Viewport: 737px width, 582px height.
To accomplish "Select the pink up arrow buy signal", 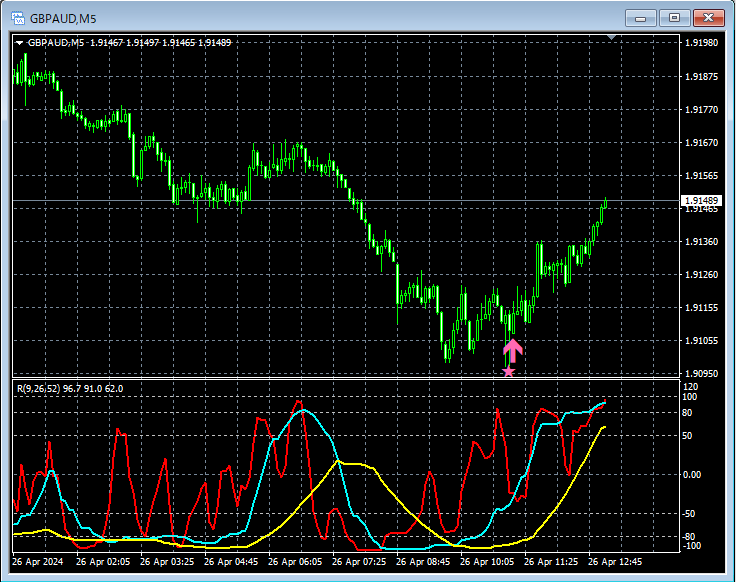I will click(x=513, y=351).
